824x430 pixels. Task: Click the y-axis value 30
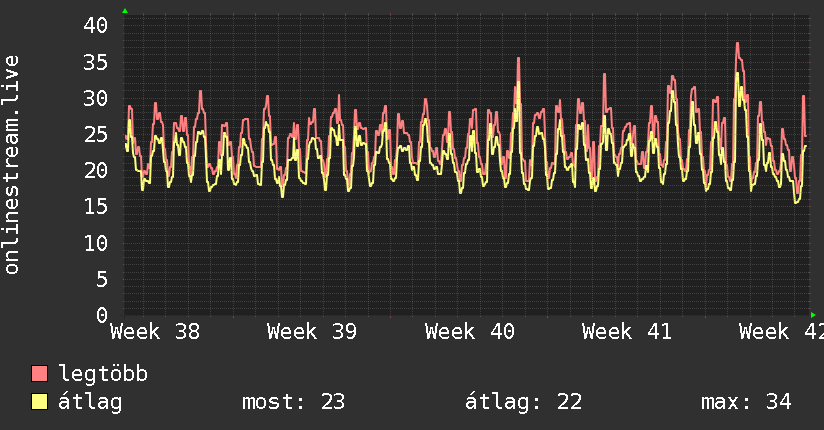click(96, 98)
